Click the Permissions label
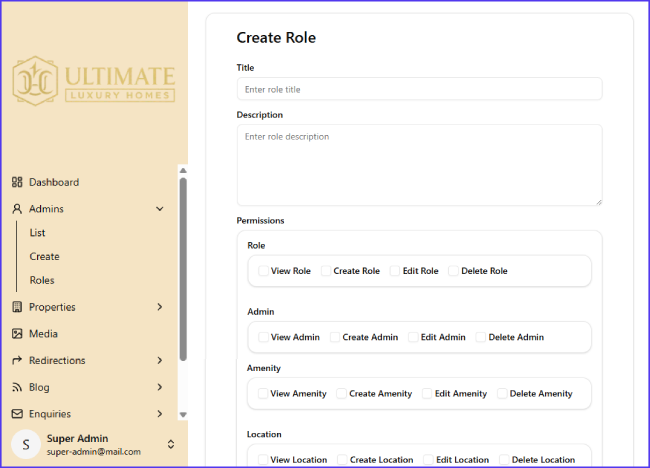This screenshot has height=468, width=650. click(x=260, y=221)
